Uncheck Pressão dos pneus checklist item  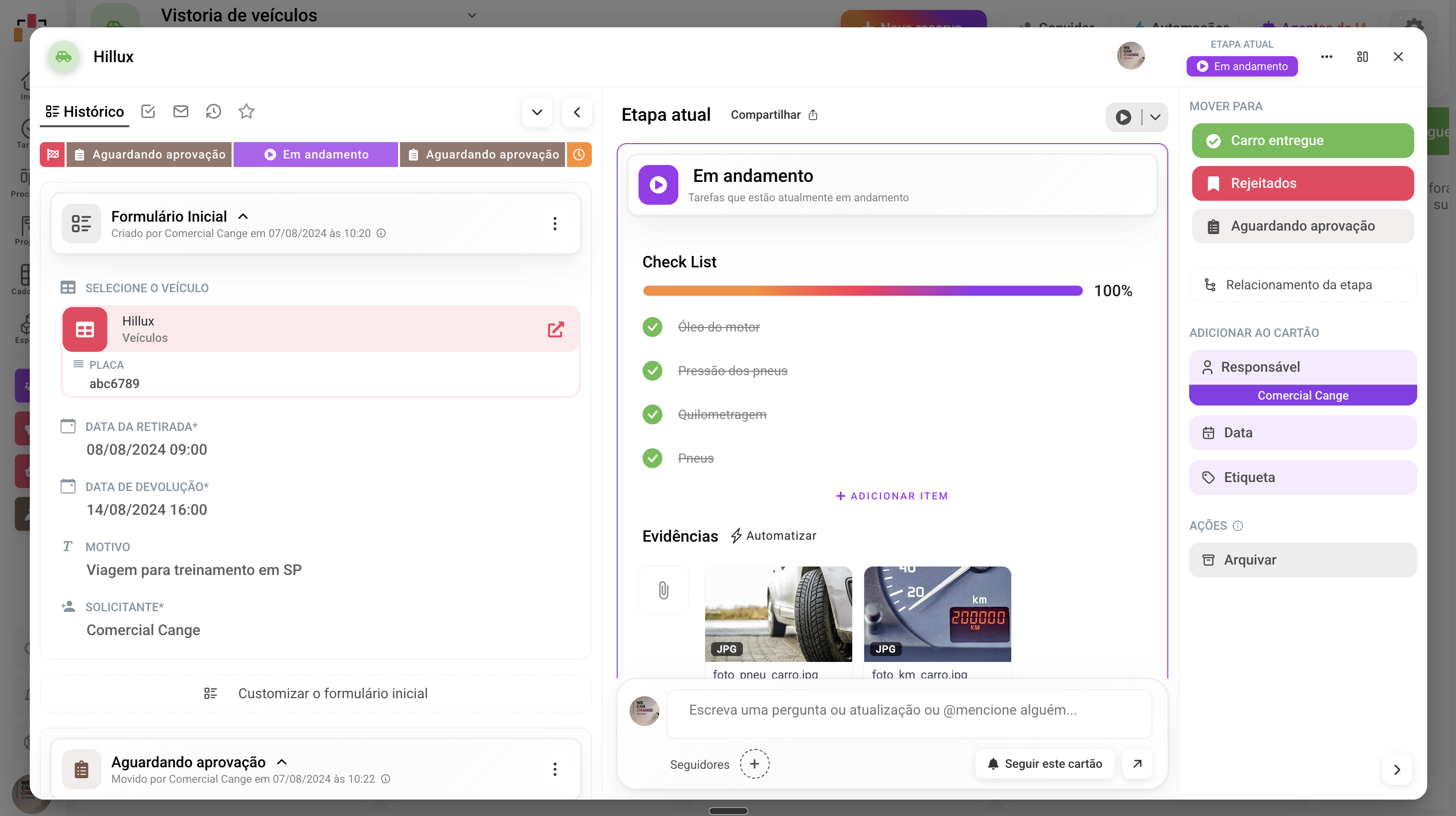[x=653, y=371]
